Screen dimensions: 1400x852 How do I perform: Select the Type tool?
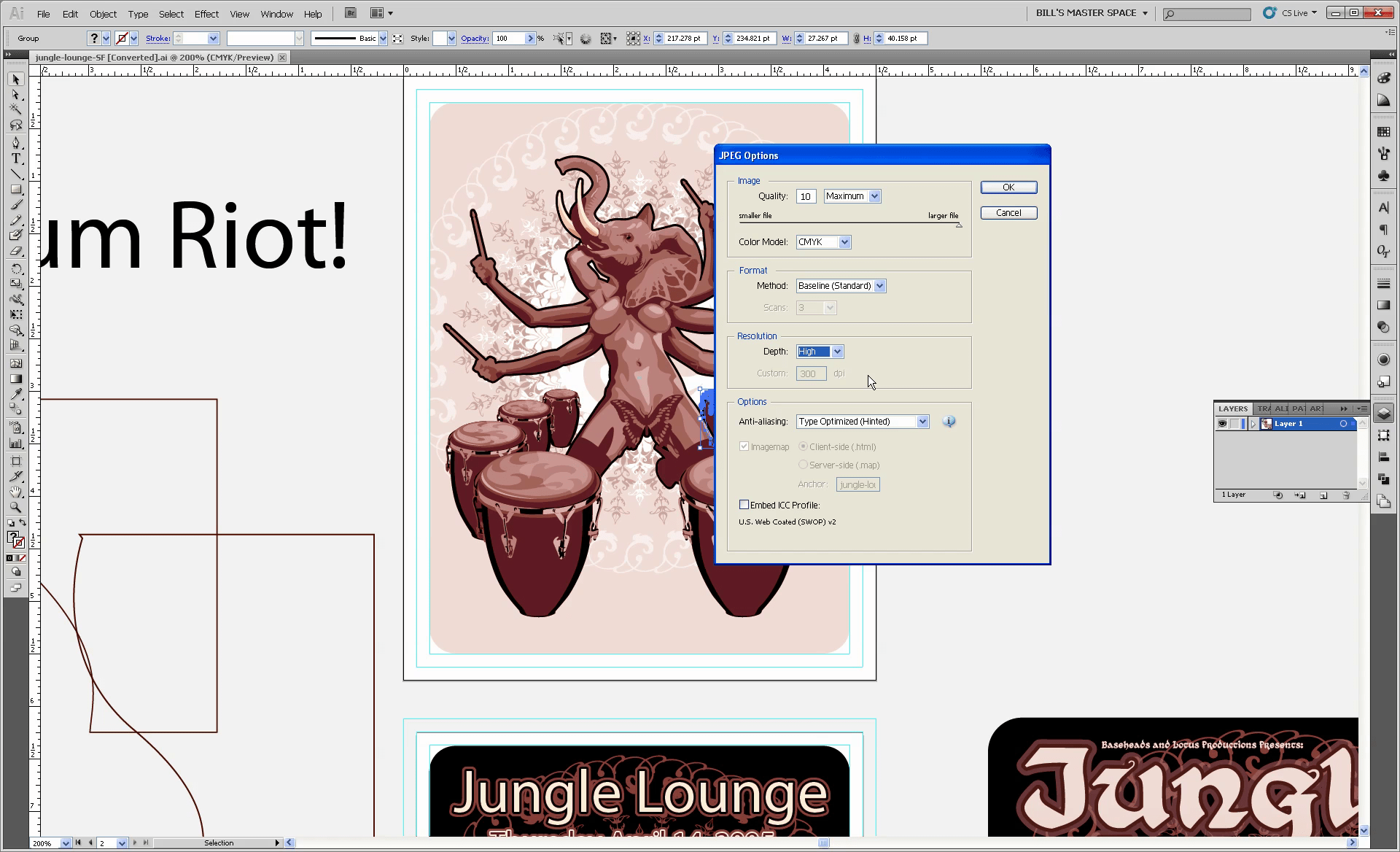(15, 158)
